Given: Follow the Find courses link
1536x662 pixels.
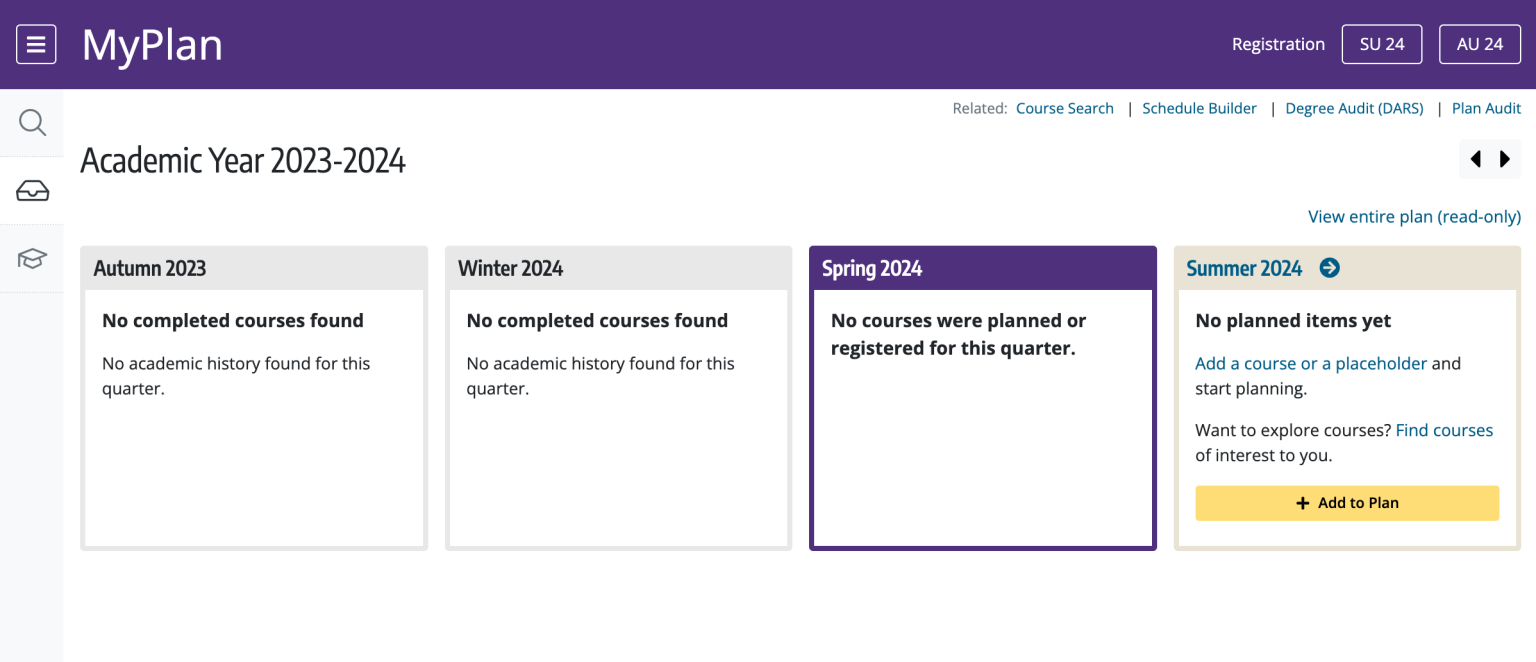Looking at the screenshot, I should (1444, 430).
